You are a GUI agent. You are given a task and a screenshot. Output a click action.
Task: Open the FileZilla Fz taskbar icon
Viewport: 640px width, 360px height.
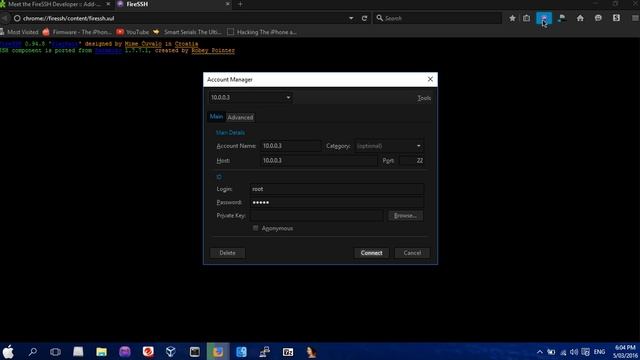(x=288, y=351)
